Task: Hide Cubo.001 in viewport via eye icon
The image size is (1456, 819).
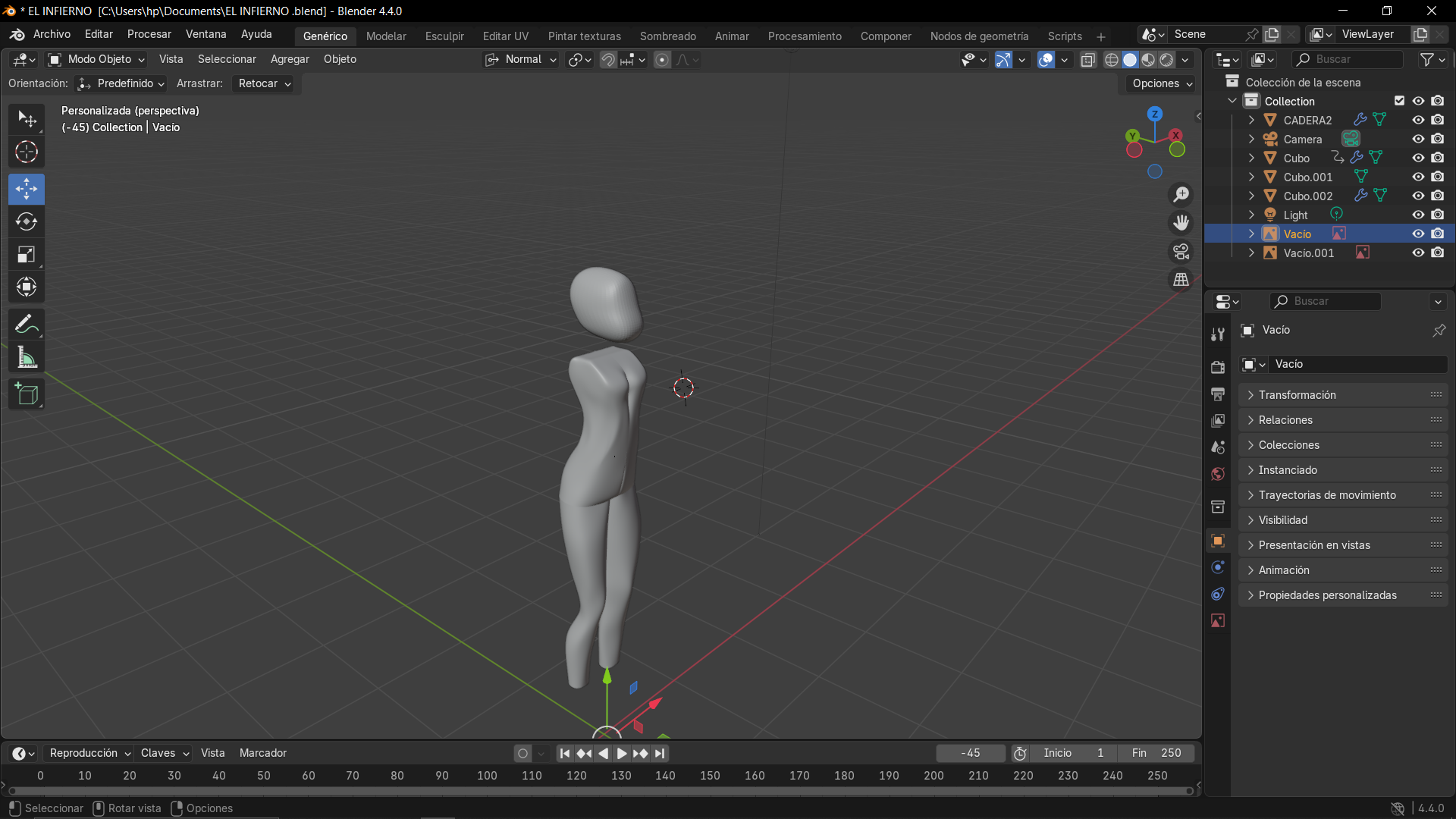Action: [1418, 177]
